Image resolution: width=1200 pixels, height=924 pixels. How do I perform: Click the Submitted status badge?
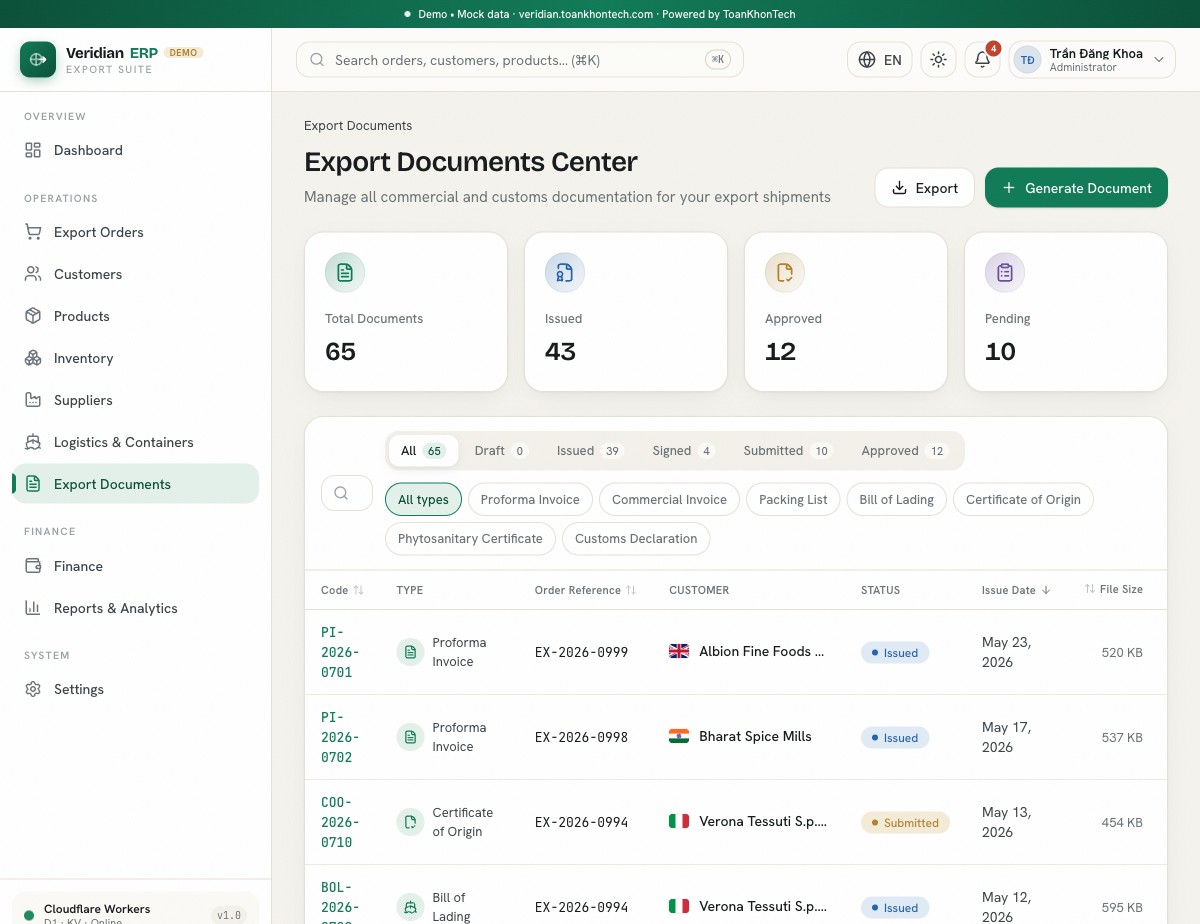pos(905,823)
